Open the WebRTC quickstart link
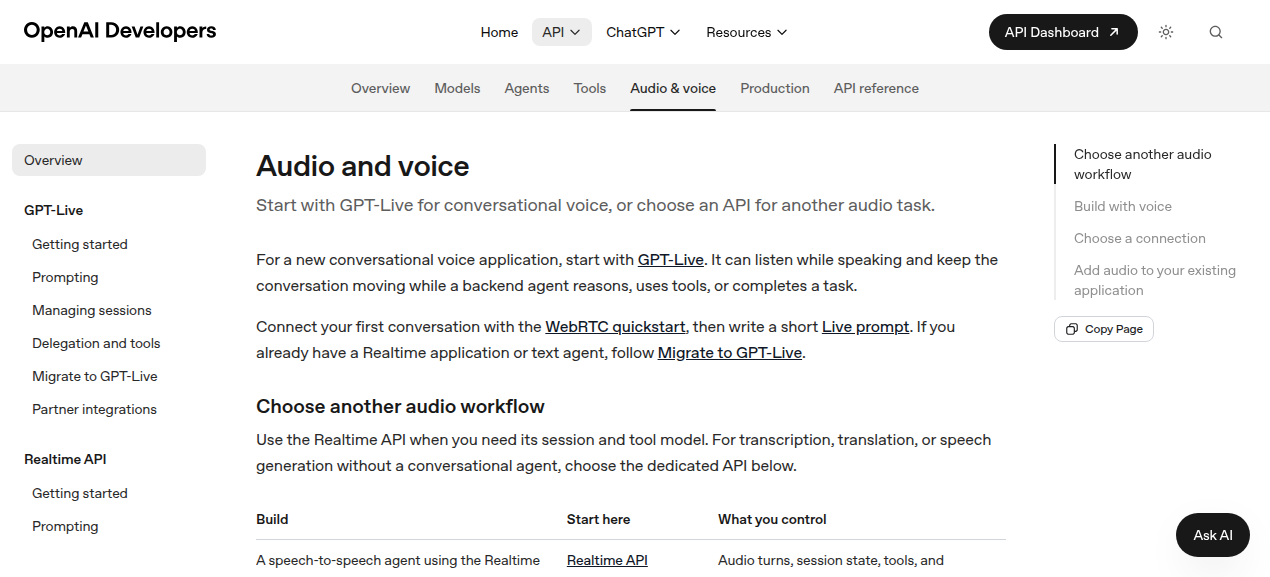The image size is (1270, 577). (615, 327)
